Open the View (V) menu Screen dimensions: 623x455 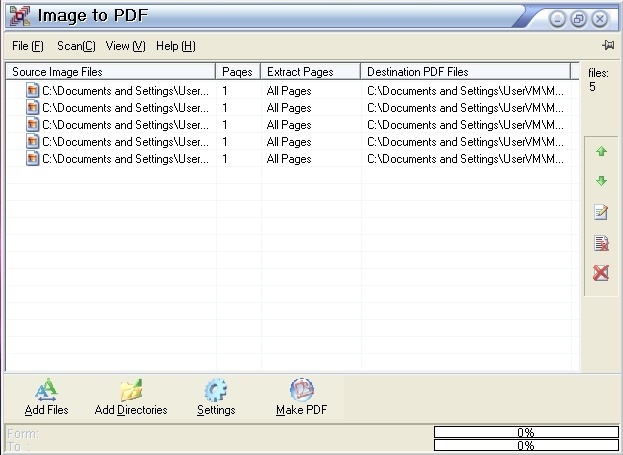(126, 46)
